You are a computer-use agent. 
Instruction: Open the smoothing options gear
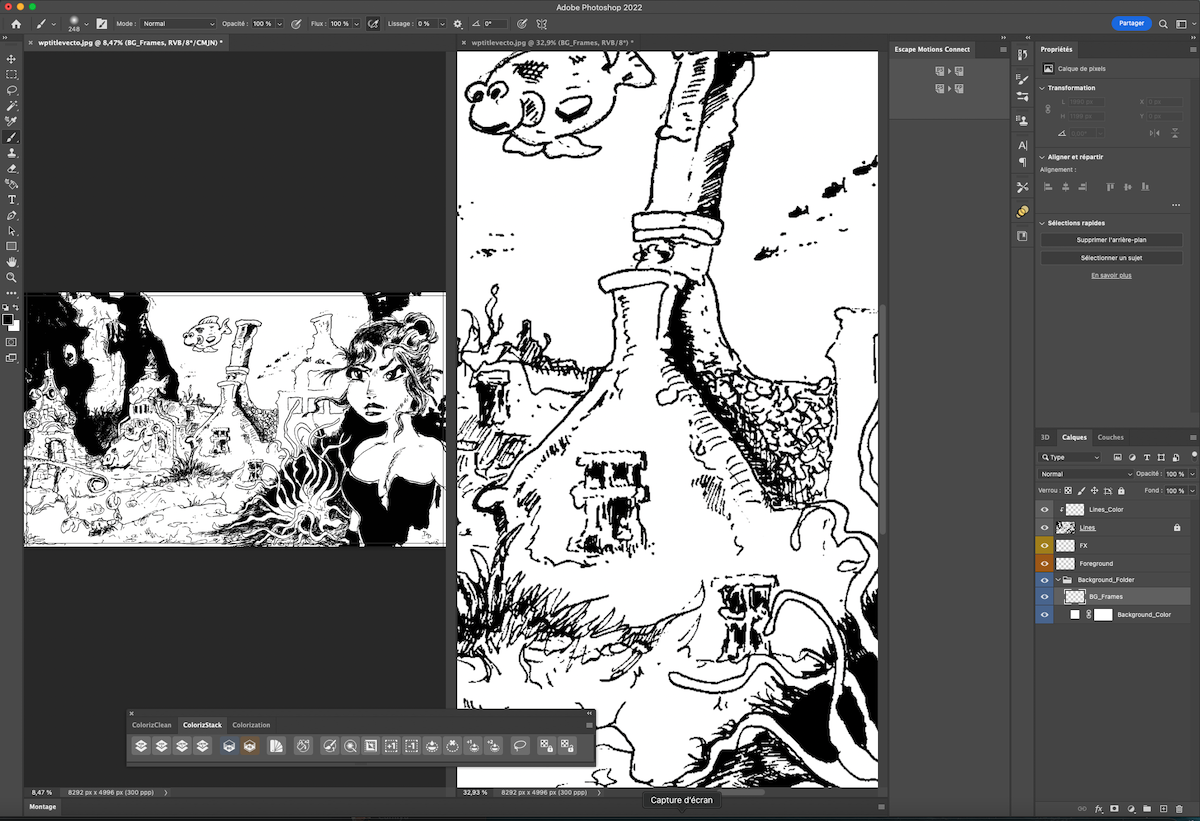458,23
